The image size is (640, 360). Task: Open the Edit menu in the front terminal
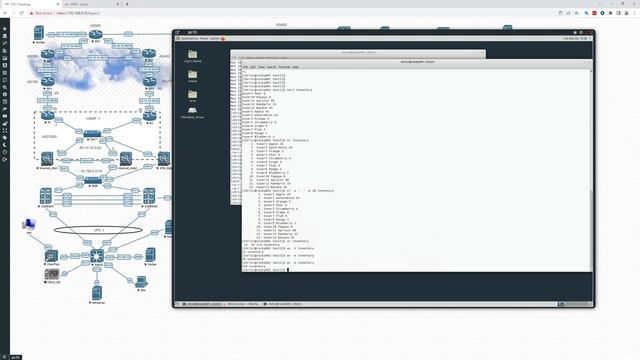(x=253, y=67)
